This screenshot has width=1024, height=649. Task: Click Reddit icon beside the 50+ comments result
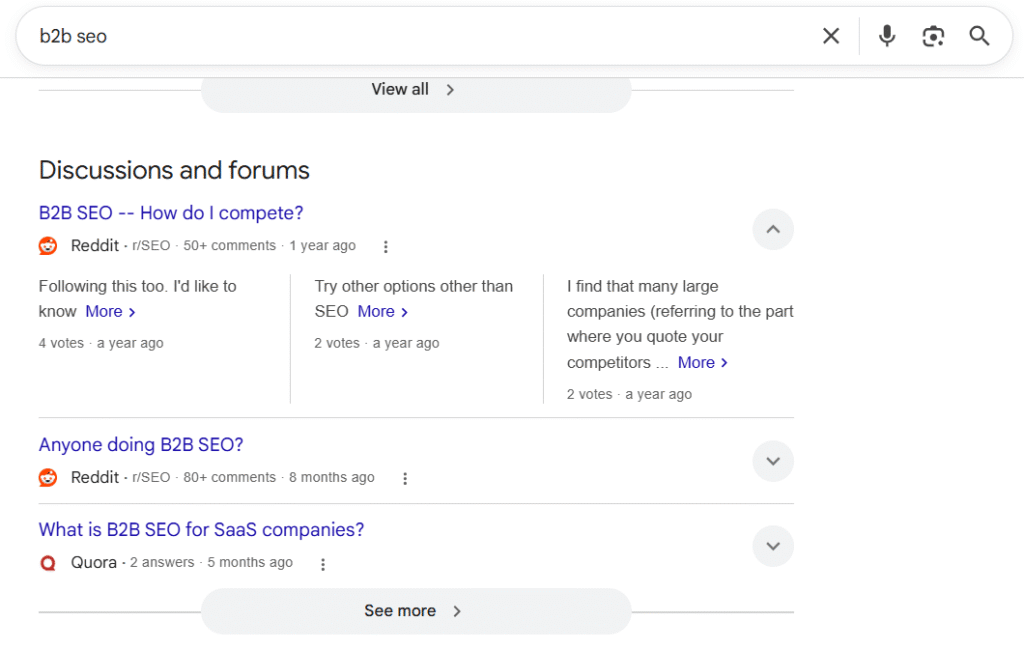(x=48, y=246)
